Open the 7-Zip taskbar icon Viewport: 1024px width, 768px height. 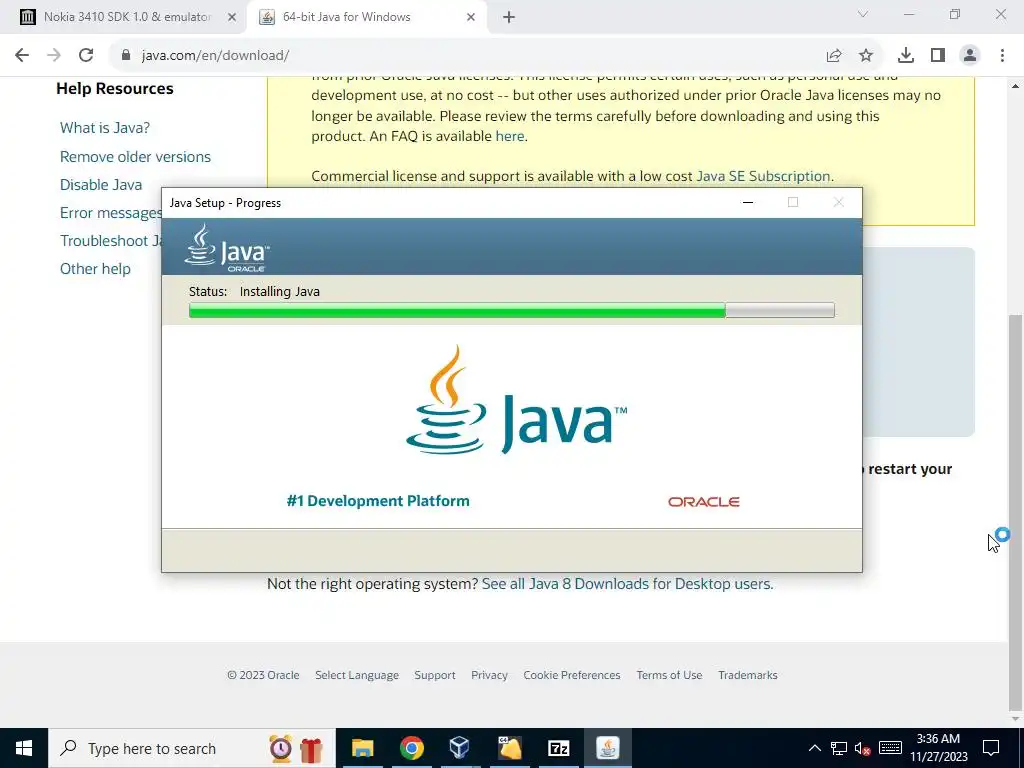pyautogui.click(x=558, y=748)
